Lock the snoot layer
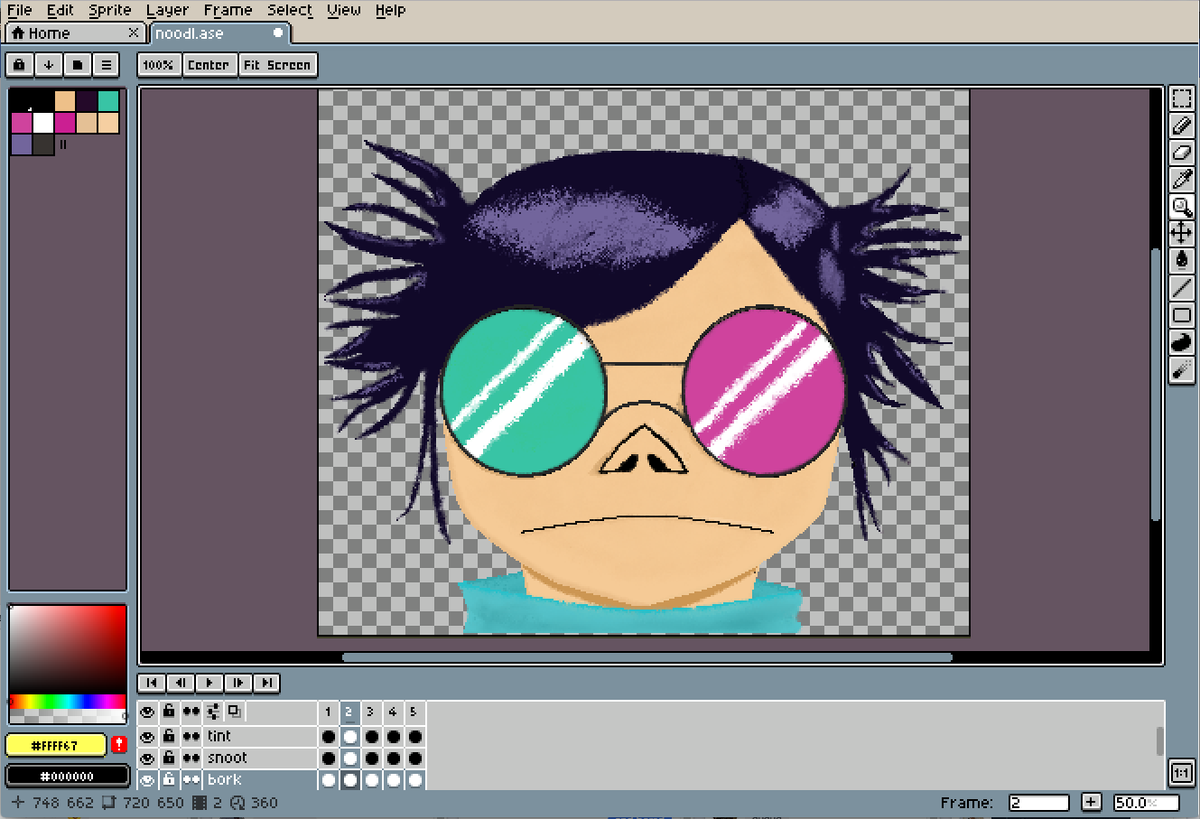1200x819 pixels. point(169,758)
